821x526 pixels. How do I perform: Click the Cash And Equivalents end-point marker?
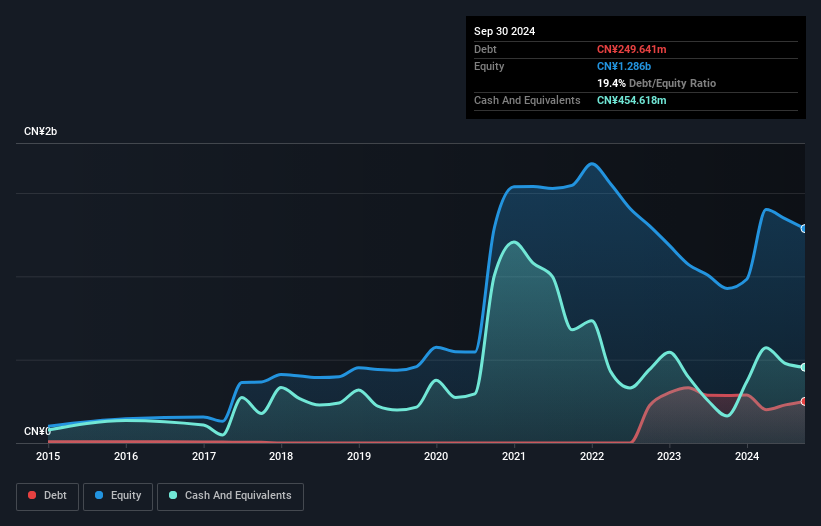[804, 367]
